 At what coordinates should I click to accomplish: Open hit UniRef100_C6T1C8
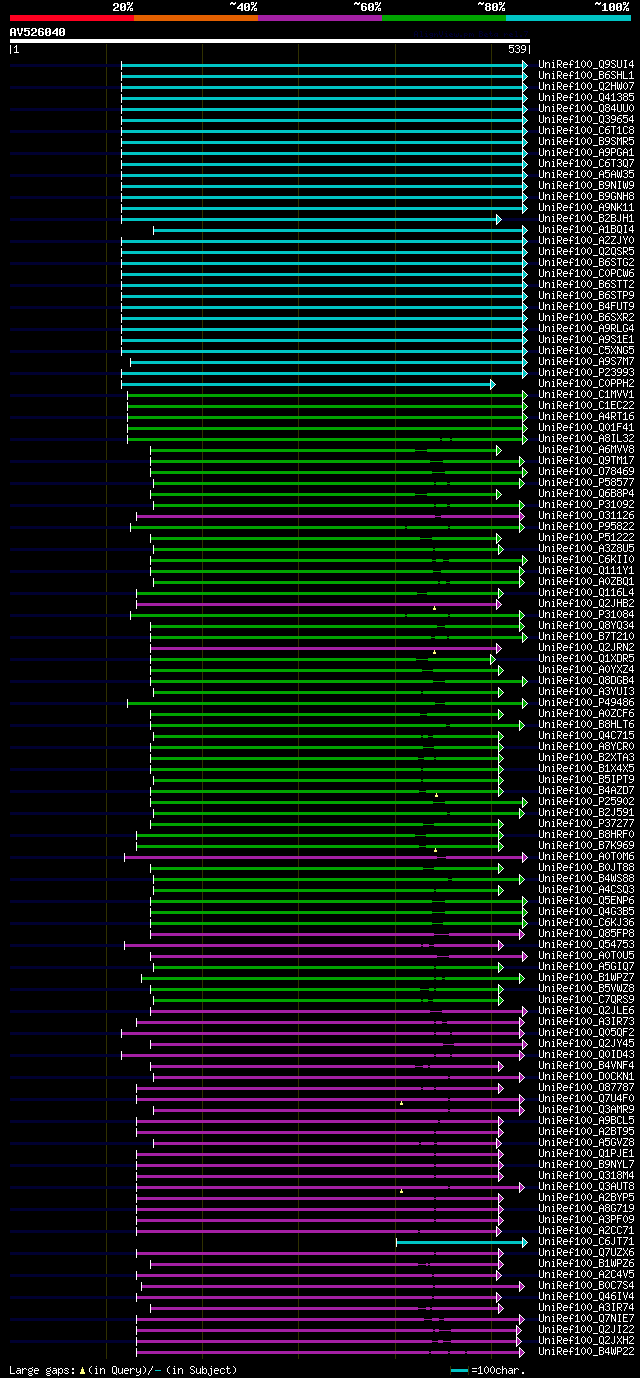click(586, 130)
